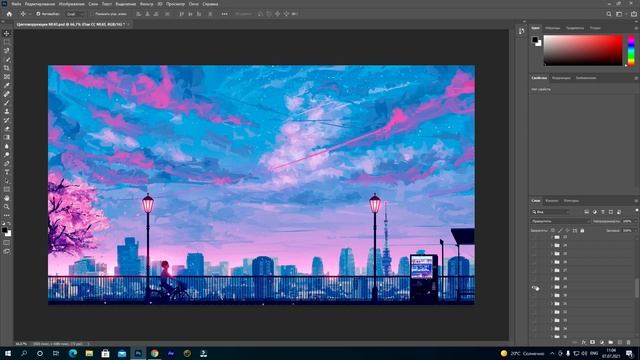The image size is (640, 360).
Task: Select the Rectangular Marquee tool
Action: tap(7, 42)
